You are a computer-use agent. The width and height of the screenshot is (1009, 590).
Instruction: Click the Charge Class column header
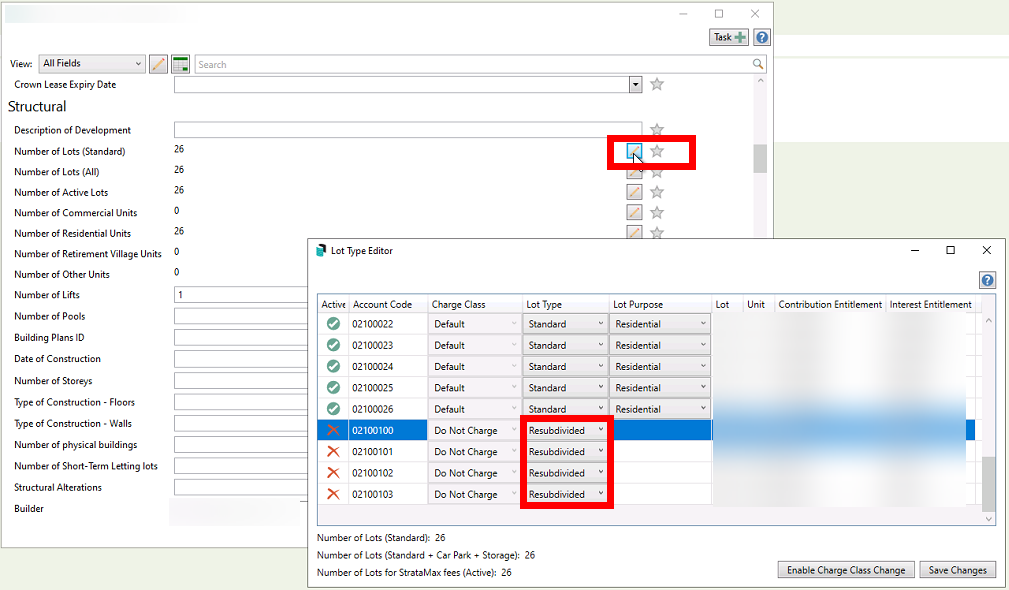pos(475,304)
